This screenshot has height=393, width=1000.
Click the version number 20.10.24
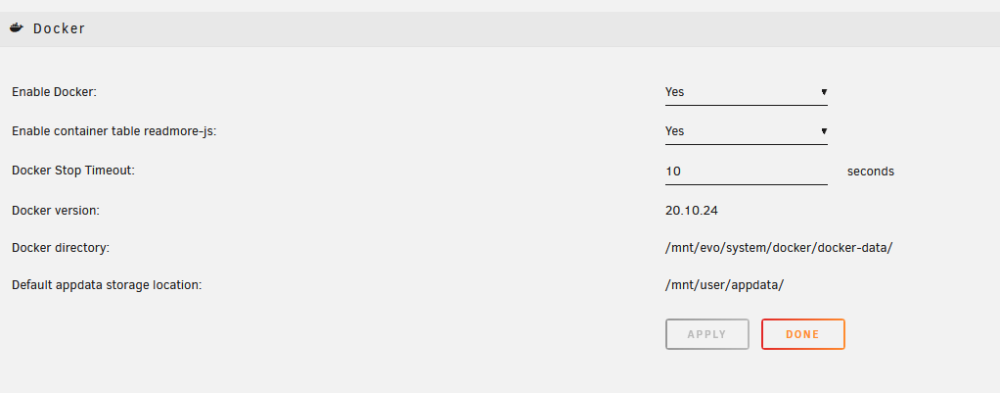point(691,210)
